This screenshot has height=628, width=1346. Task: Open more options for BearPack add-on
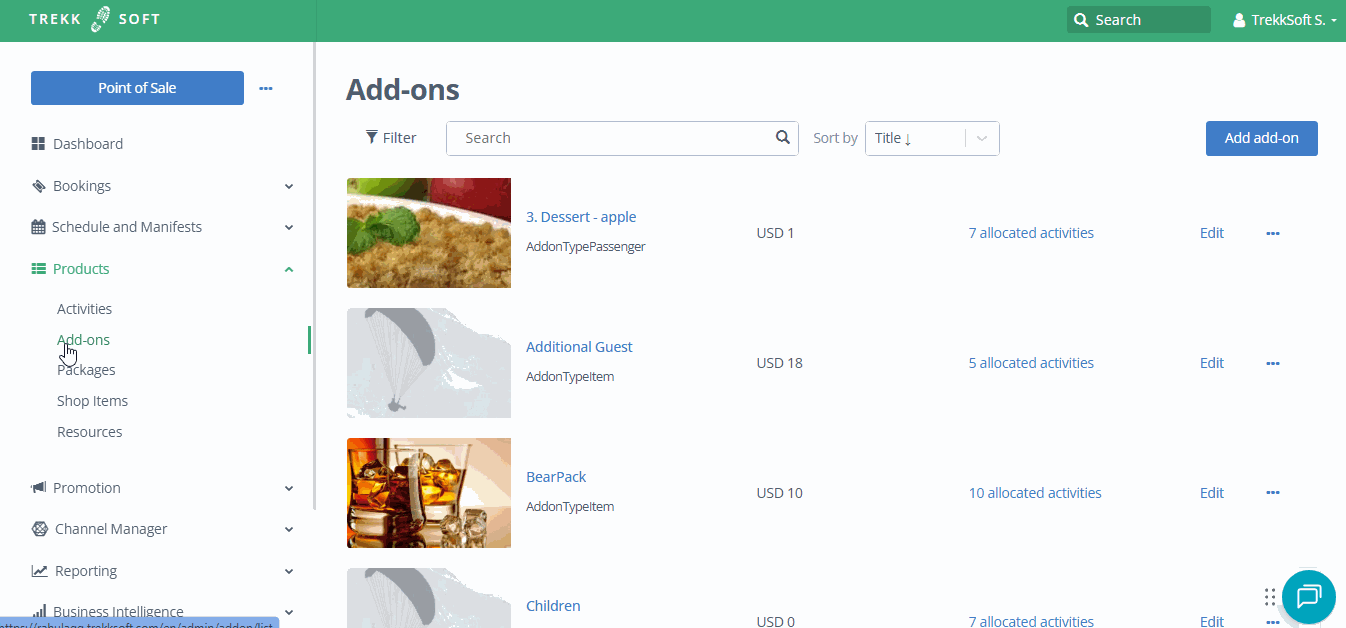coord(1273,493)
